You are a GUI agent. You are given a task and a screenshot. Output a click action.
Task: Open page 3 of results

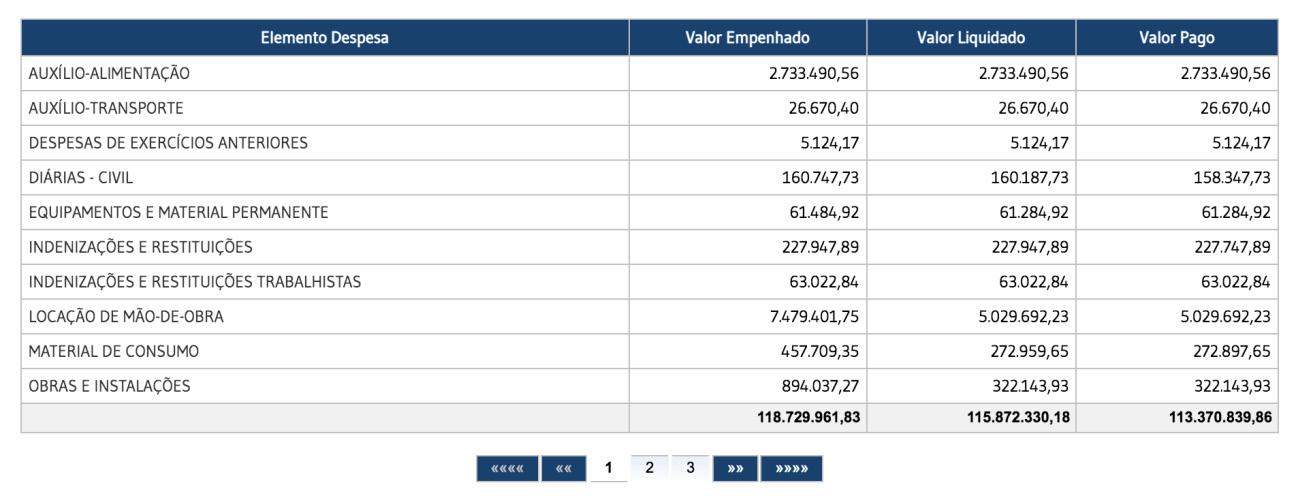point(690,468)
